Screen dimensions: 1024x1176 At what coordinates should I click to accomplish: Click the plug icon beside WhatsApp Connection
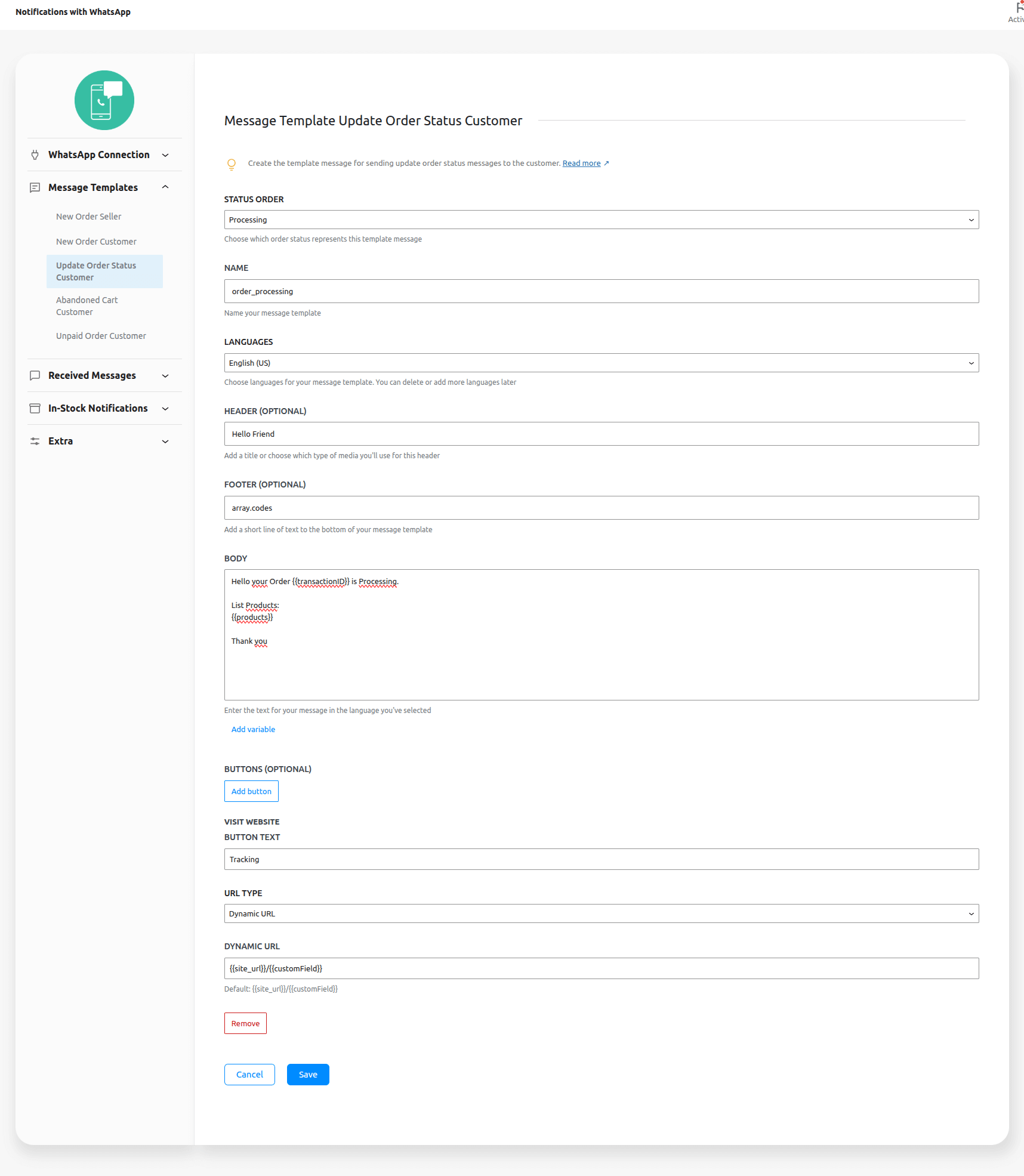[35, 155]
